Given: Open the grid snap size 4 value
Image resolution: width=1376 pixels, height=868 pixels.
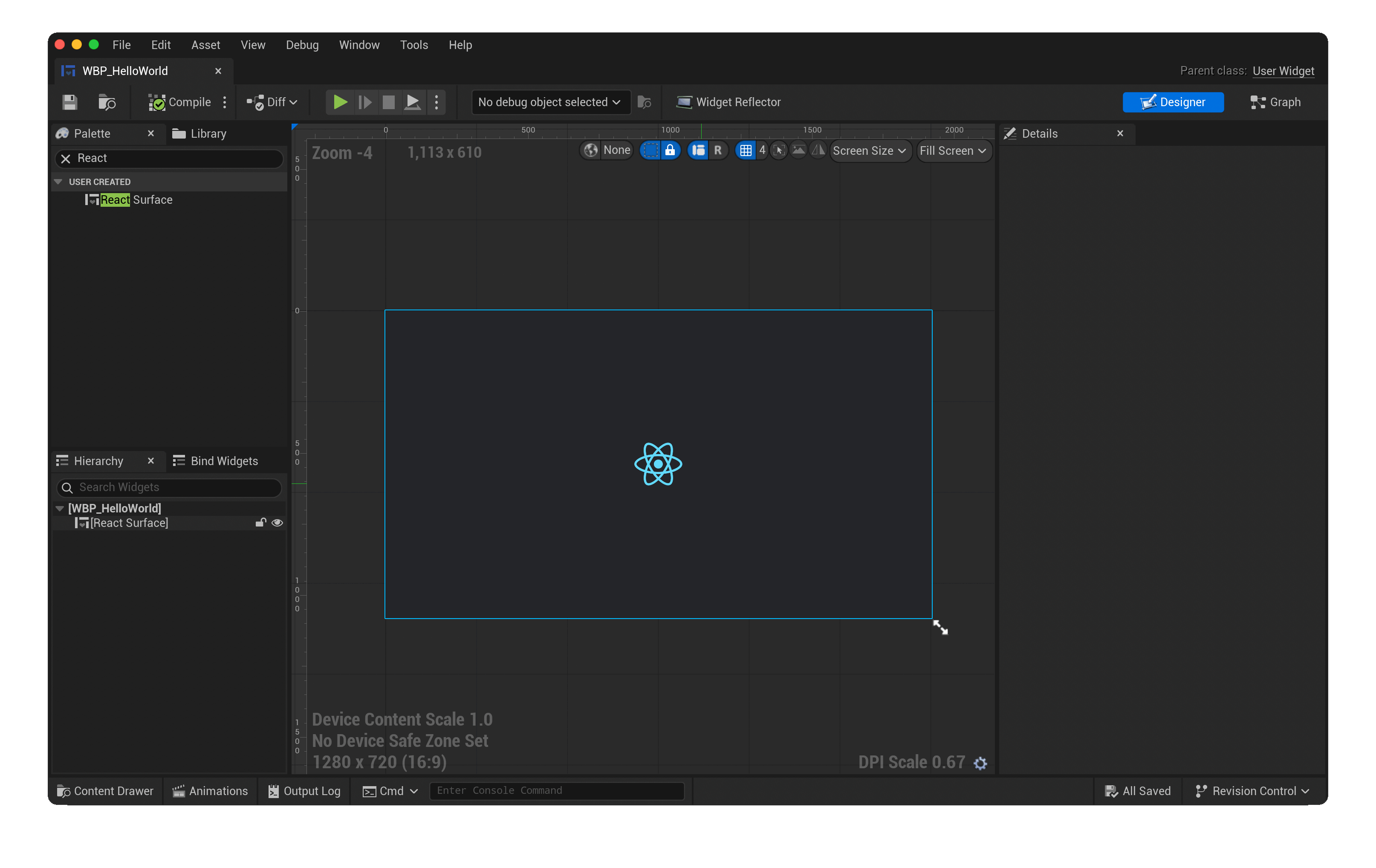Looking at the screenshot, I should click(762, 150).
